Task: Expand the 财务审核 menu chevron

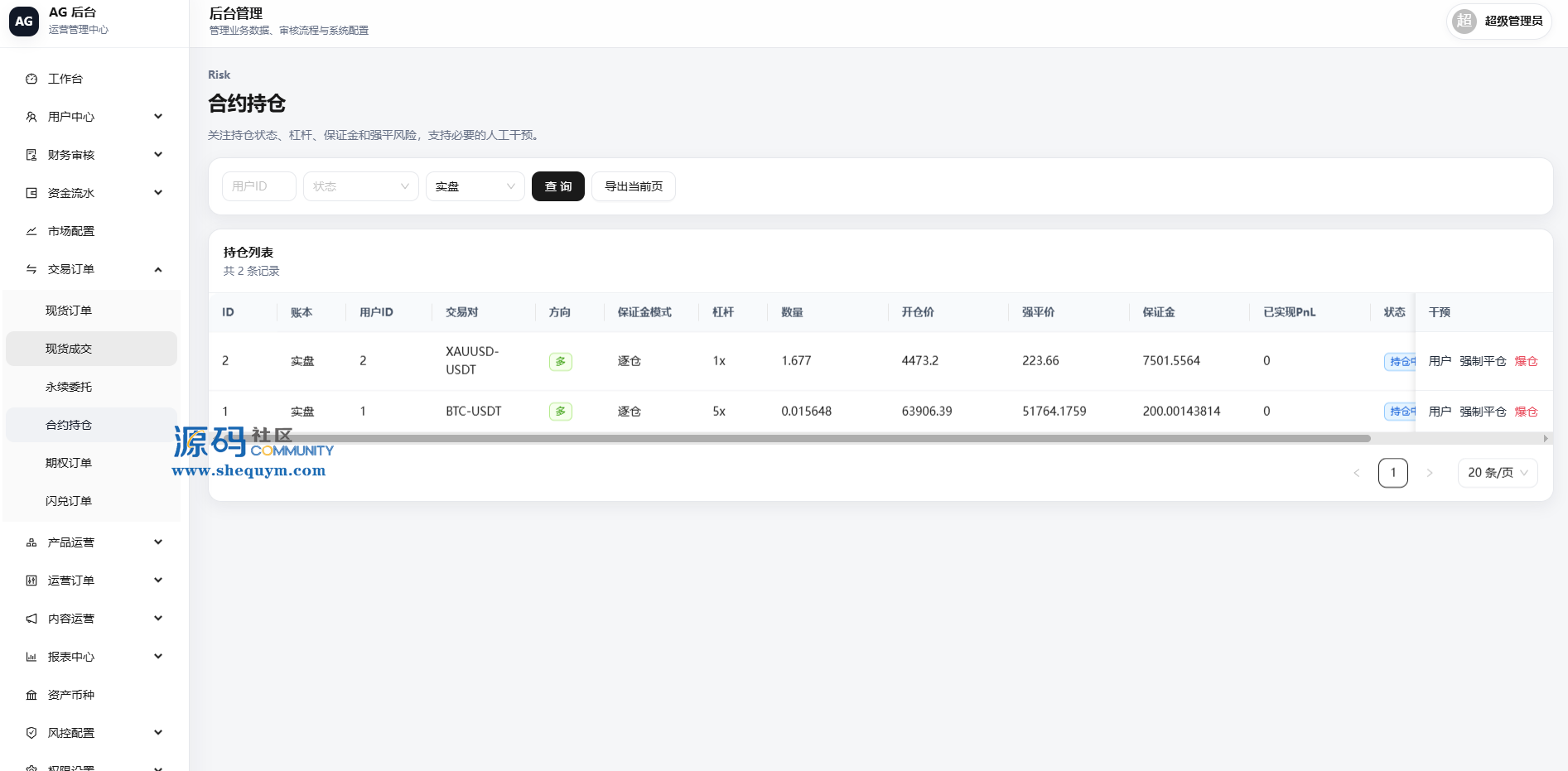Action: (158, 155)
